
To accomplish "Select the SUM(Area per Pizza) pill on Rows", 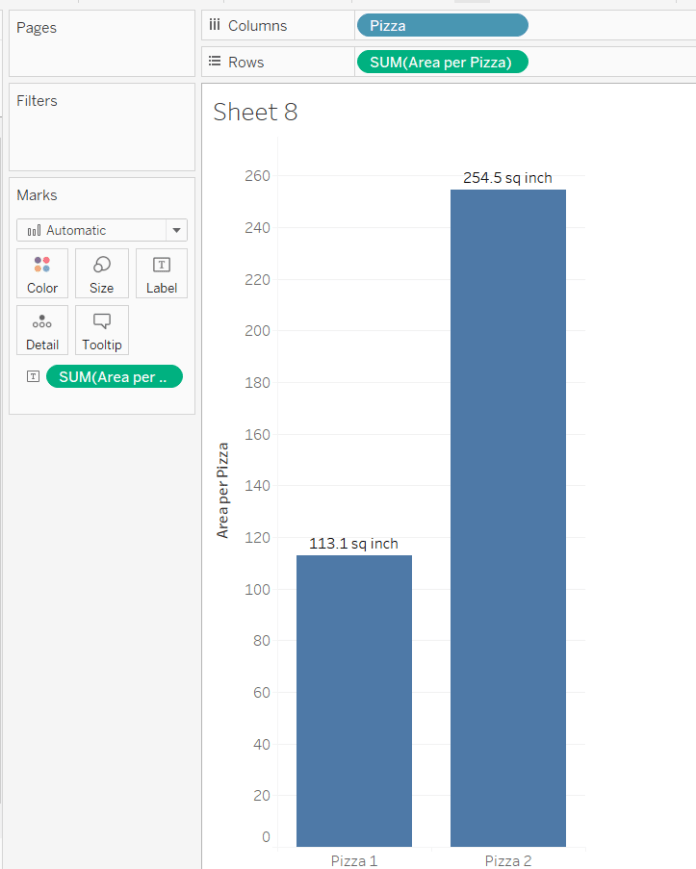I will pos(441,62).
